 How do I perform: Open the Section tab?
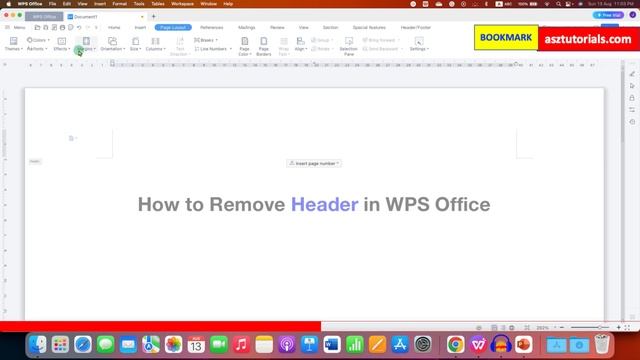click(330, 27)
